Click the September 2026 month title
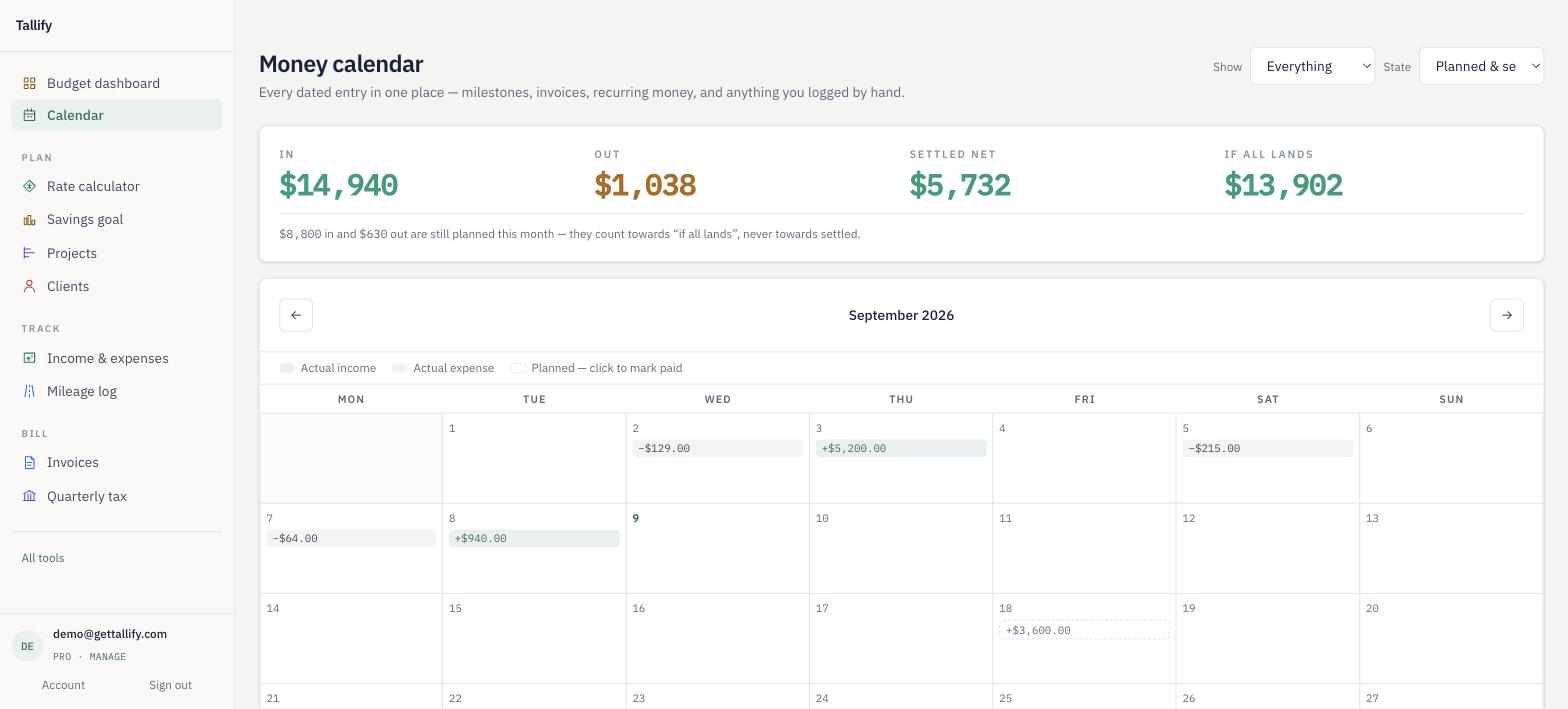The width and height of the screenshot is (1568, 709). click(901, 315)
